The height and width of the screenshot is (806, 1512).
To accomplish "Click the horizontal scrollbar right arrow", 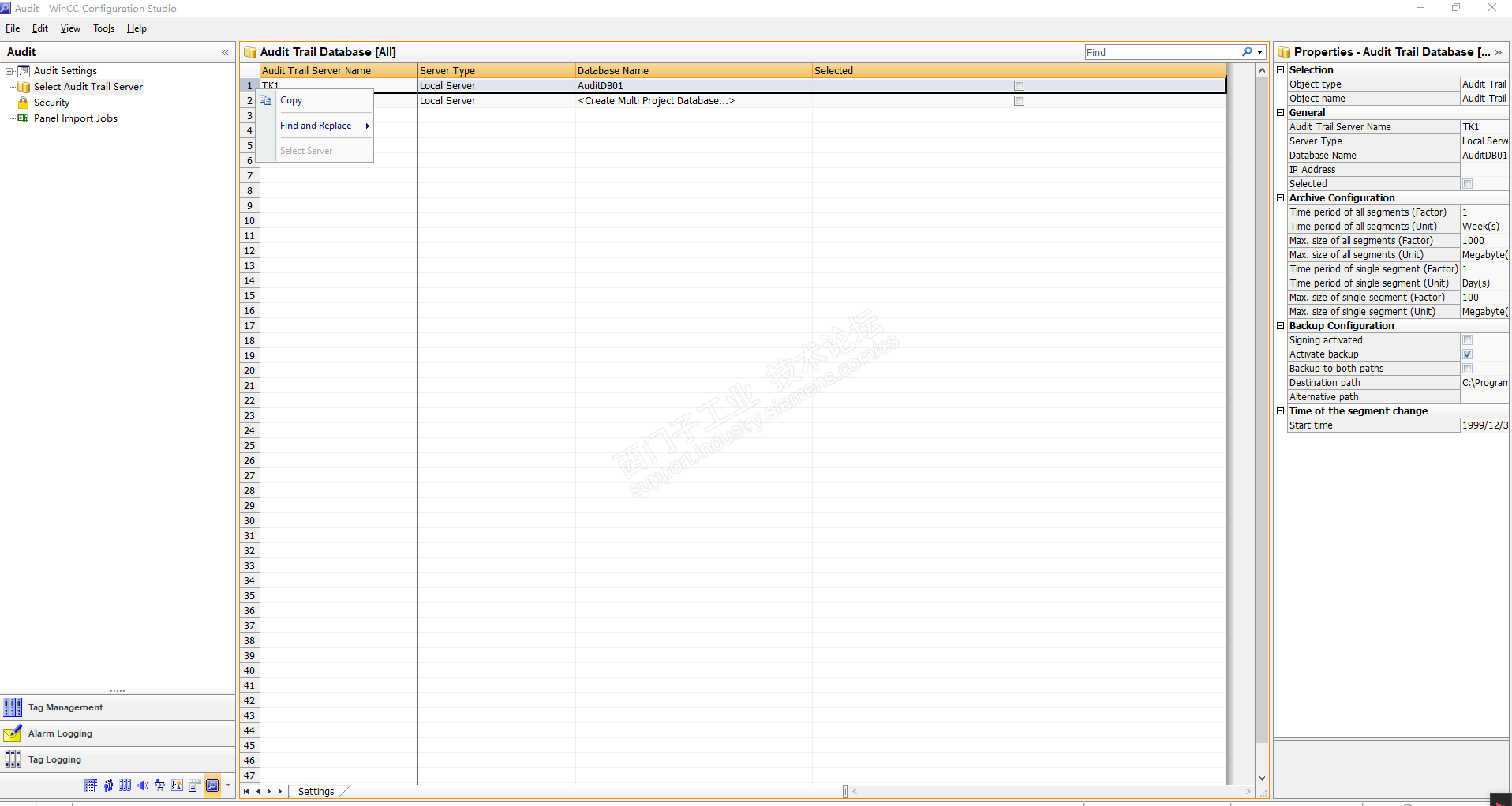I will pyautogui.click(x=1248, y=791).
